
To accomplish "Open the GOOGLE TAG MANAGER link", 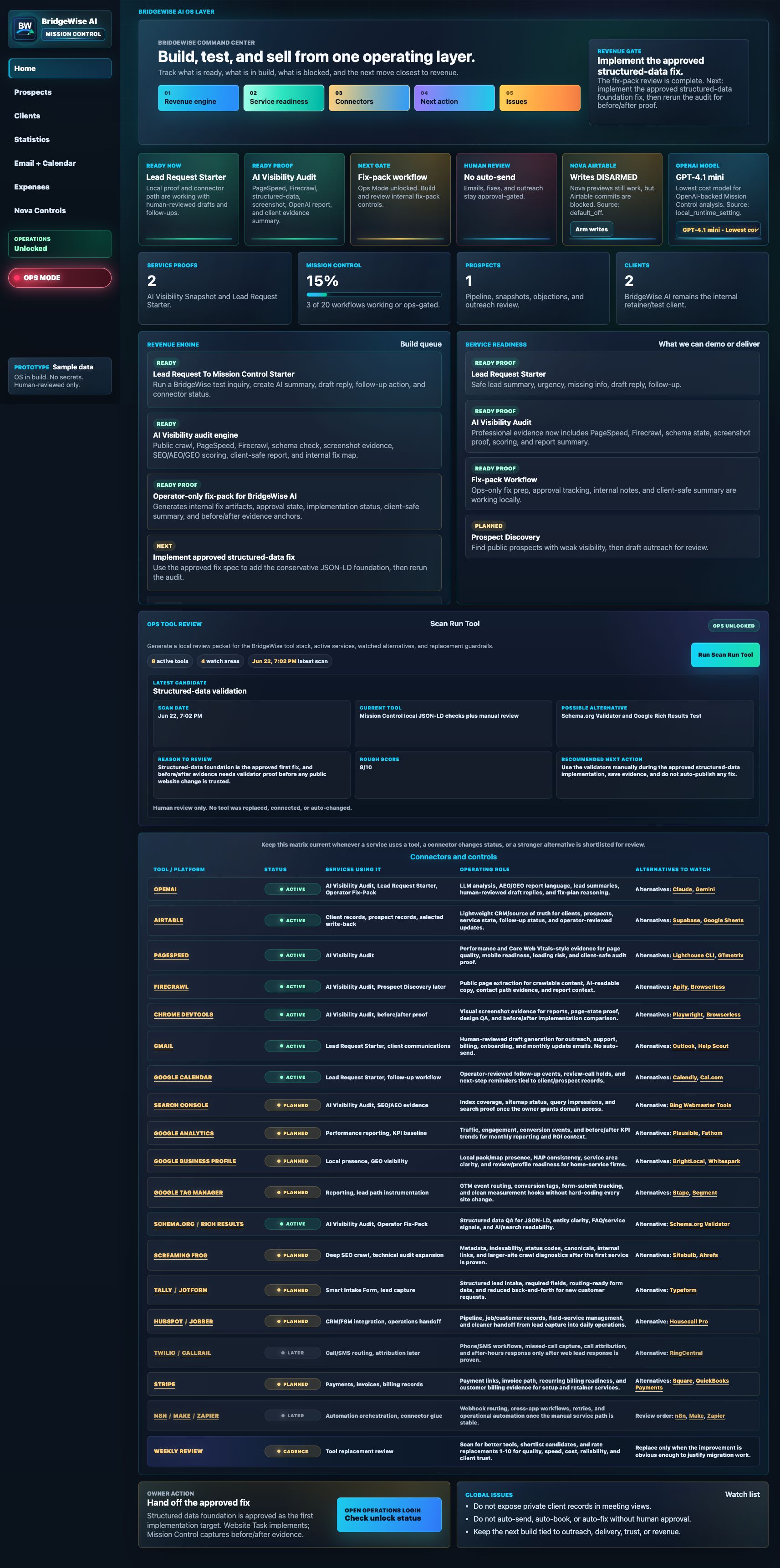I will pyautogui.click(x=188, y=1192).
